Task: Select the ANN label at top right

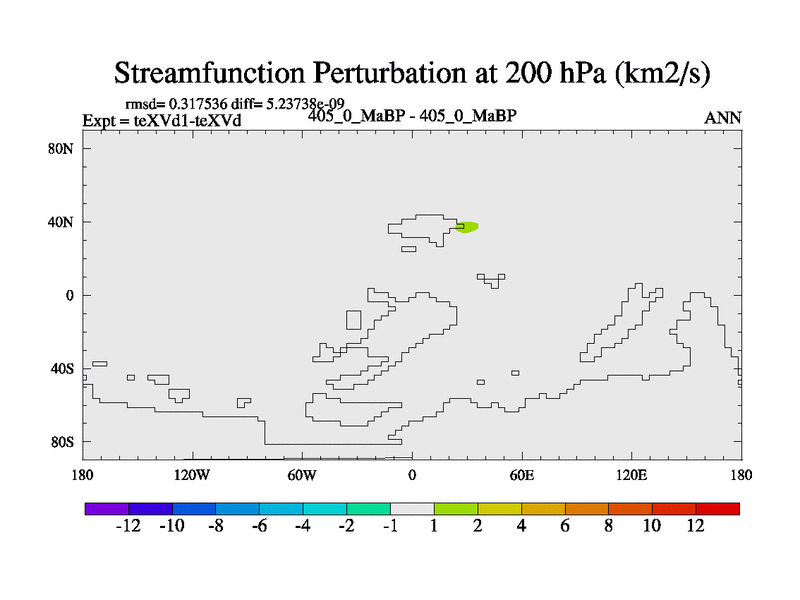Action: coord(723,118)
